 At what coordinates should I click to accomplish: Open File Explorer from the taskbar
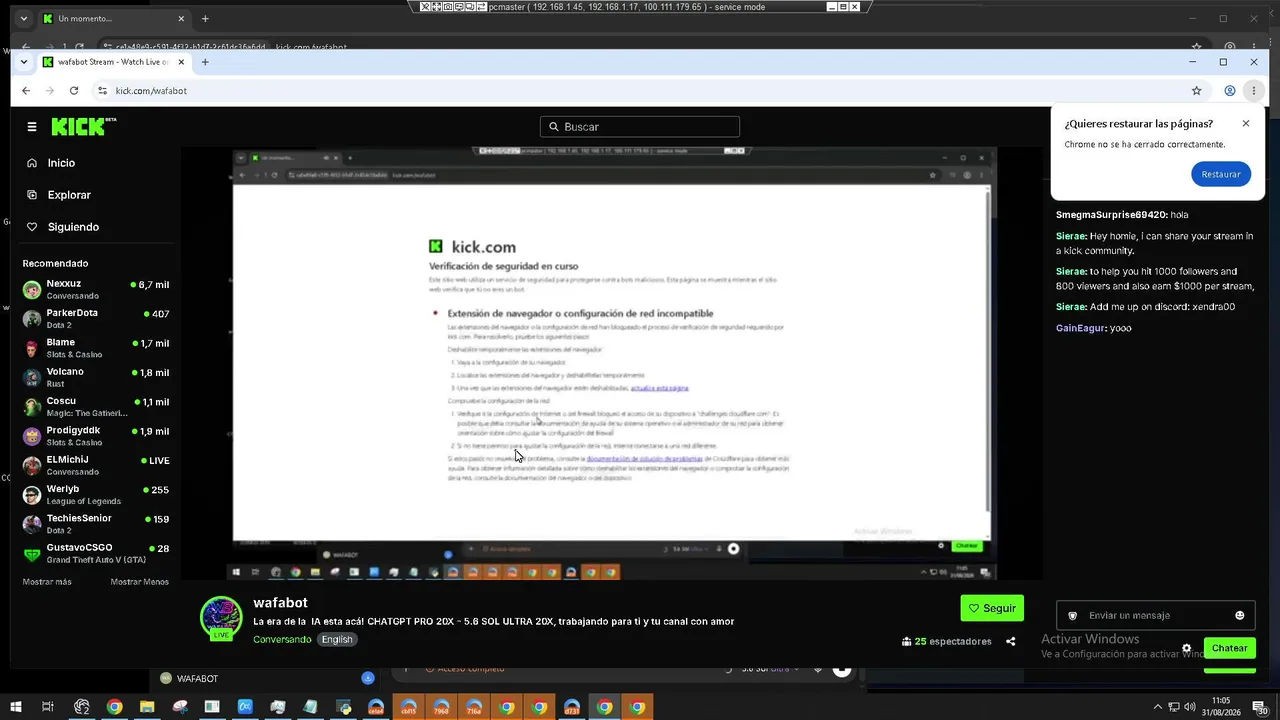tap(147, 707)
